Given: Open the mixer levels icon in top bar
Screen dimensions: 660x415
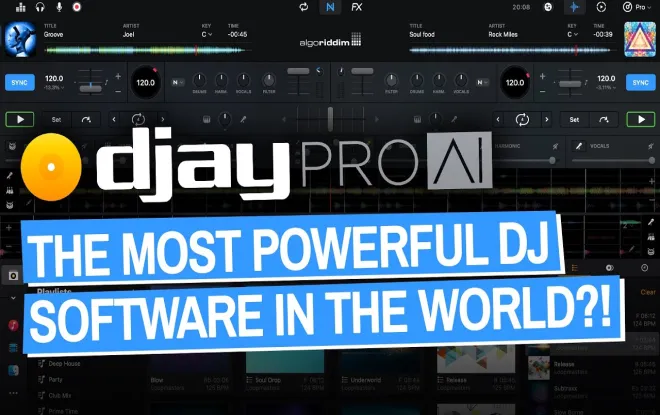Looking at the screenshot, I should click(x=20, y=7).
